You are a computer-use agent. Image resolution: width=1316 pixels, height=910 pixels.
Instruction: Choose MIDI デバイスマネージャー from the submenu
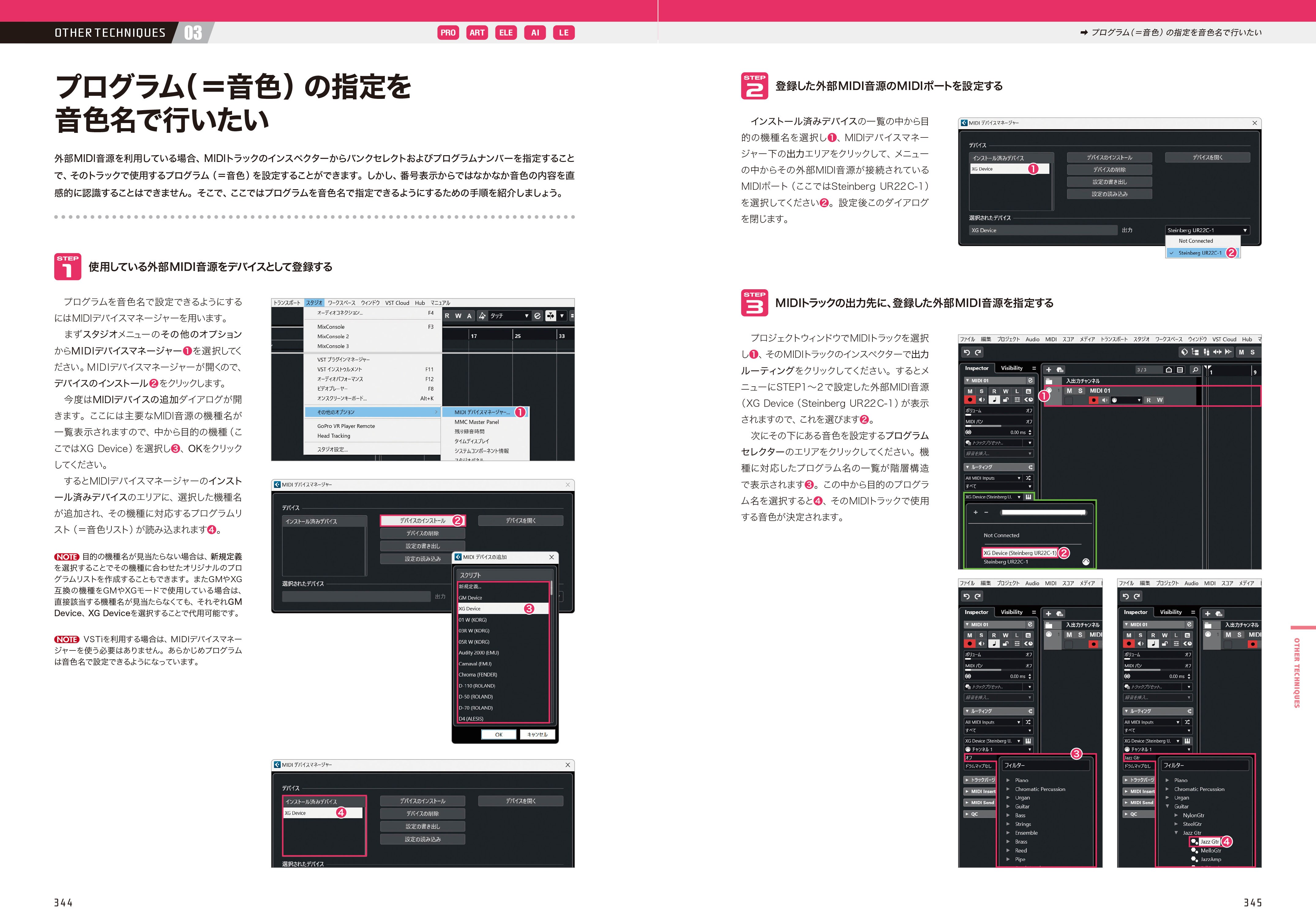482,412
